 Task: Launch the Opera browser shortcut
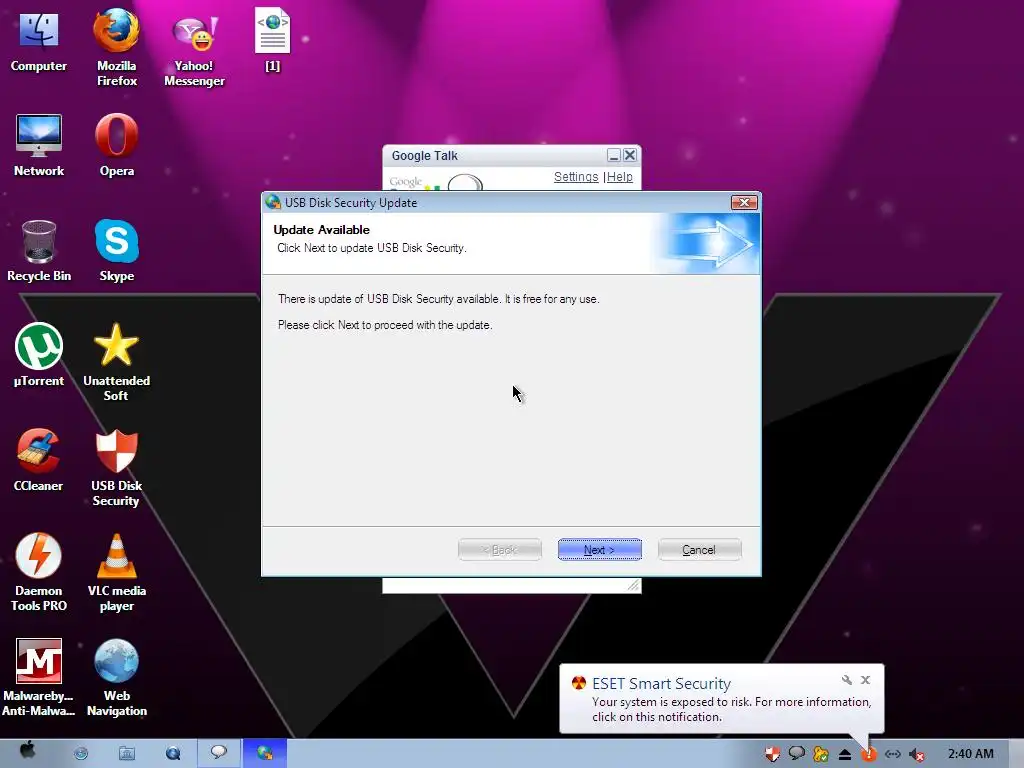116,145
